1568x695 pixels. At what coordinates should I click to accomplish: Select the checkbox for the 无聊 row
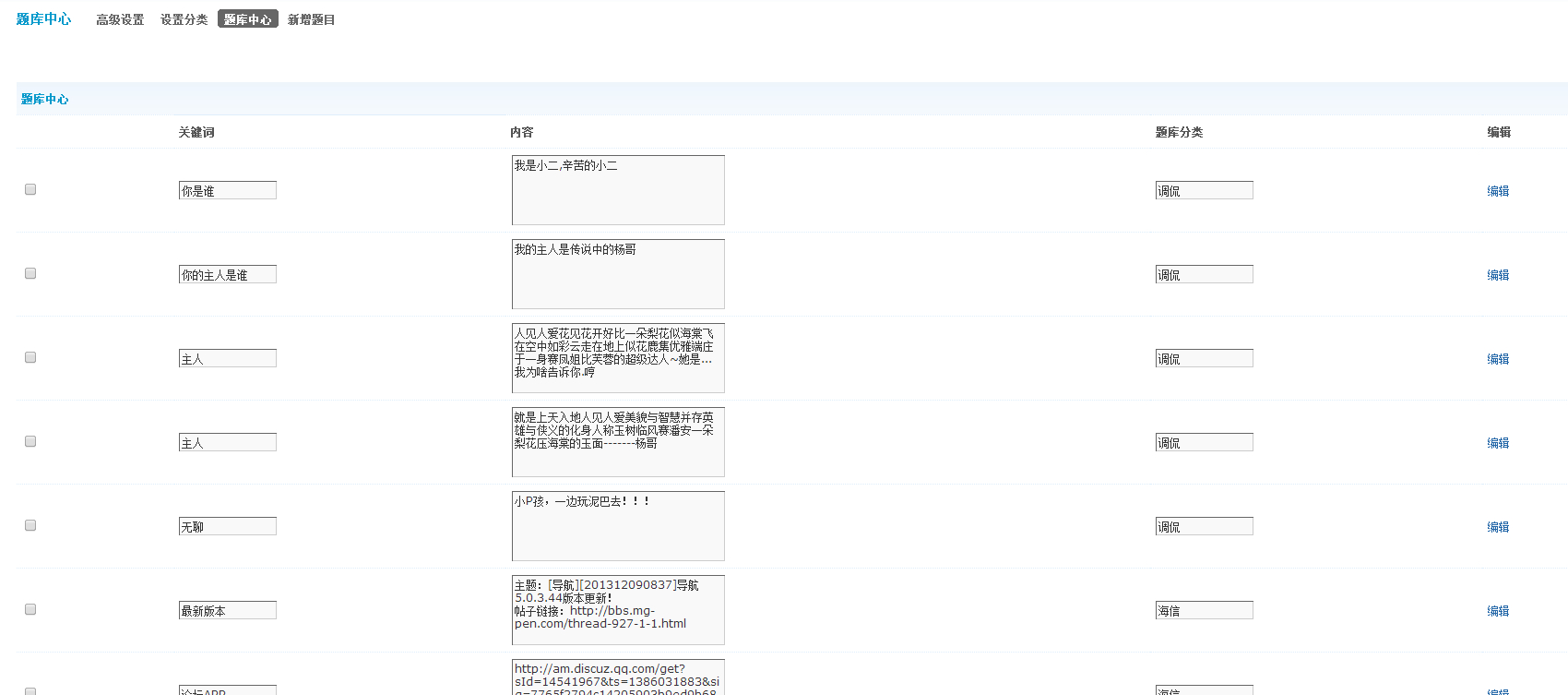[x=30, y=525]
